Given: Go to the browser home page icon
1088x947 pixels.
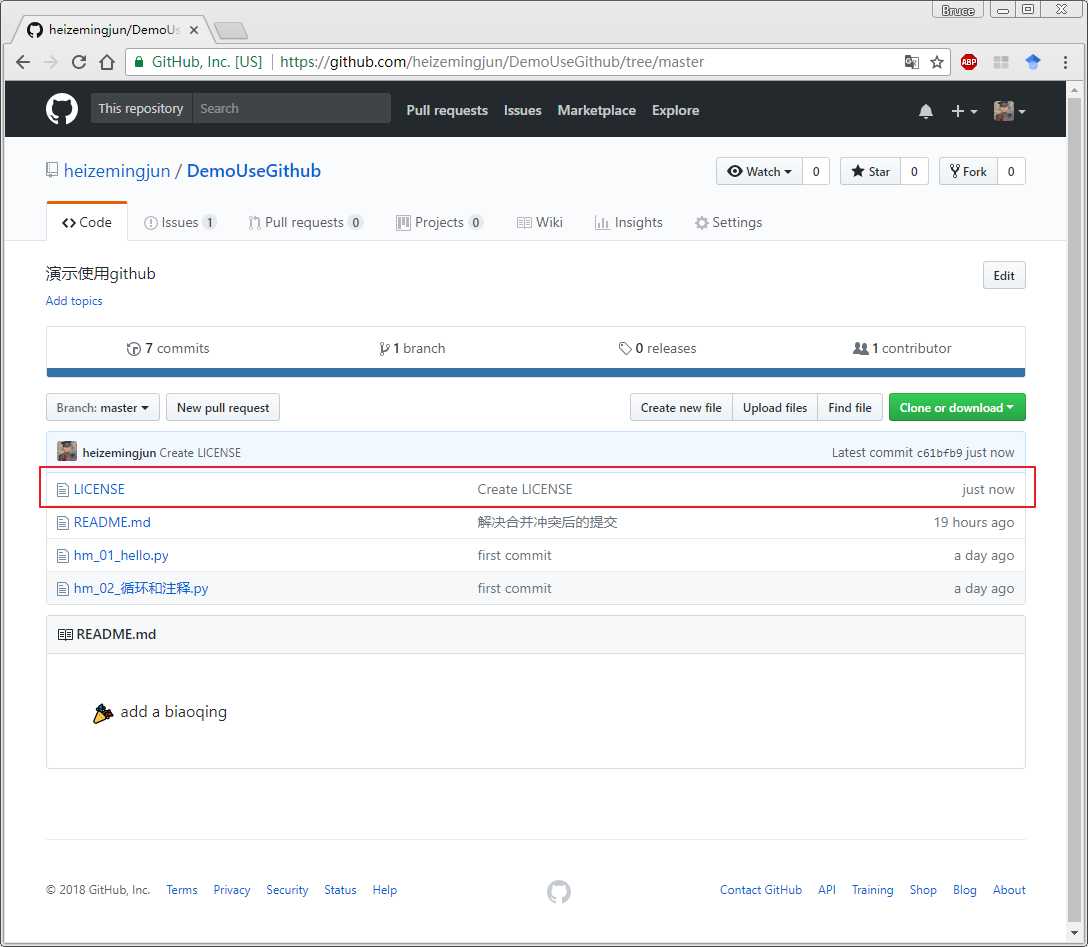Looking at the screenshot, I should [x=107, y=62].
